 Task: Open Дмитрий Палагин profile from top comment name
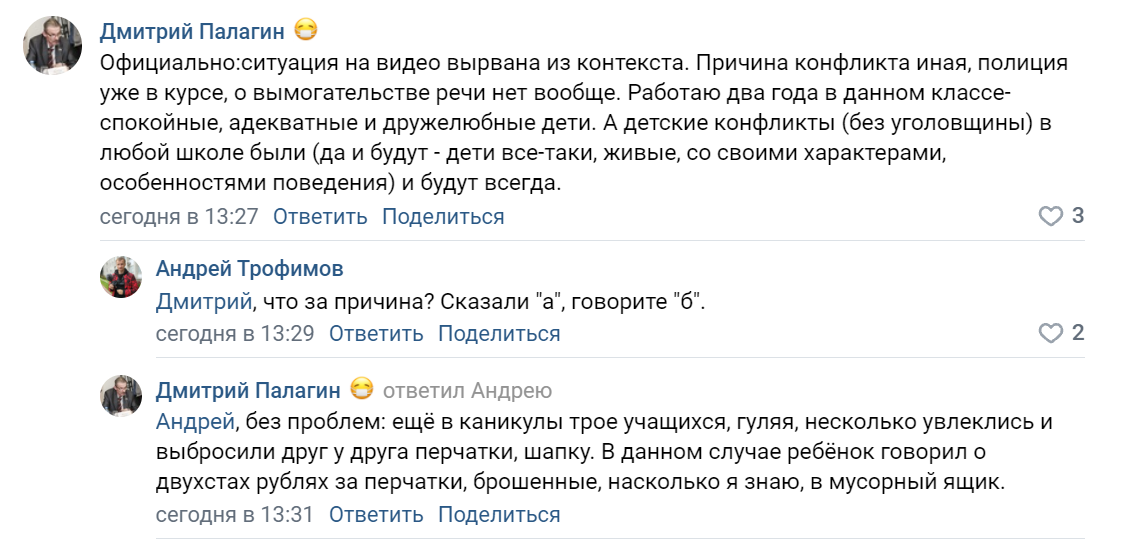click(192, 31)
